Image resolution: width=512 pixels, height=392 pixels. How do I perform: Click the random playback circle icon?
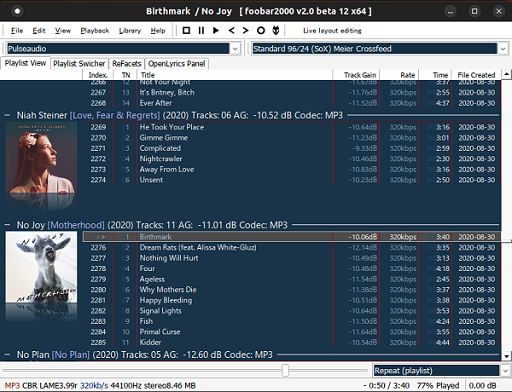pyautogui.click(x=261, y=31)
